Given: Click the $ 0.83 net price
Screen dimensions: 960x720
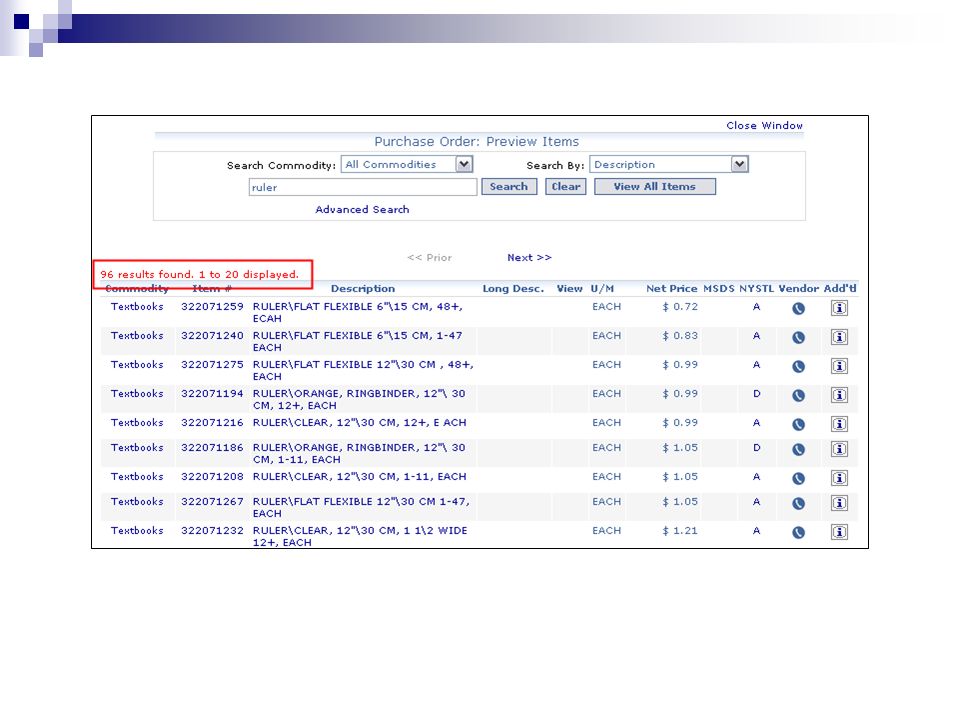Looking at the screenshot, I should click(680, 336).
